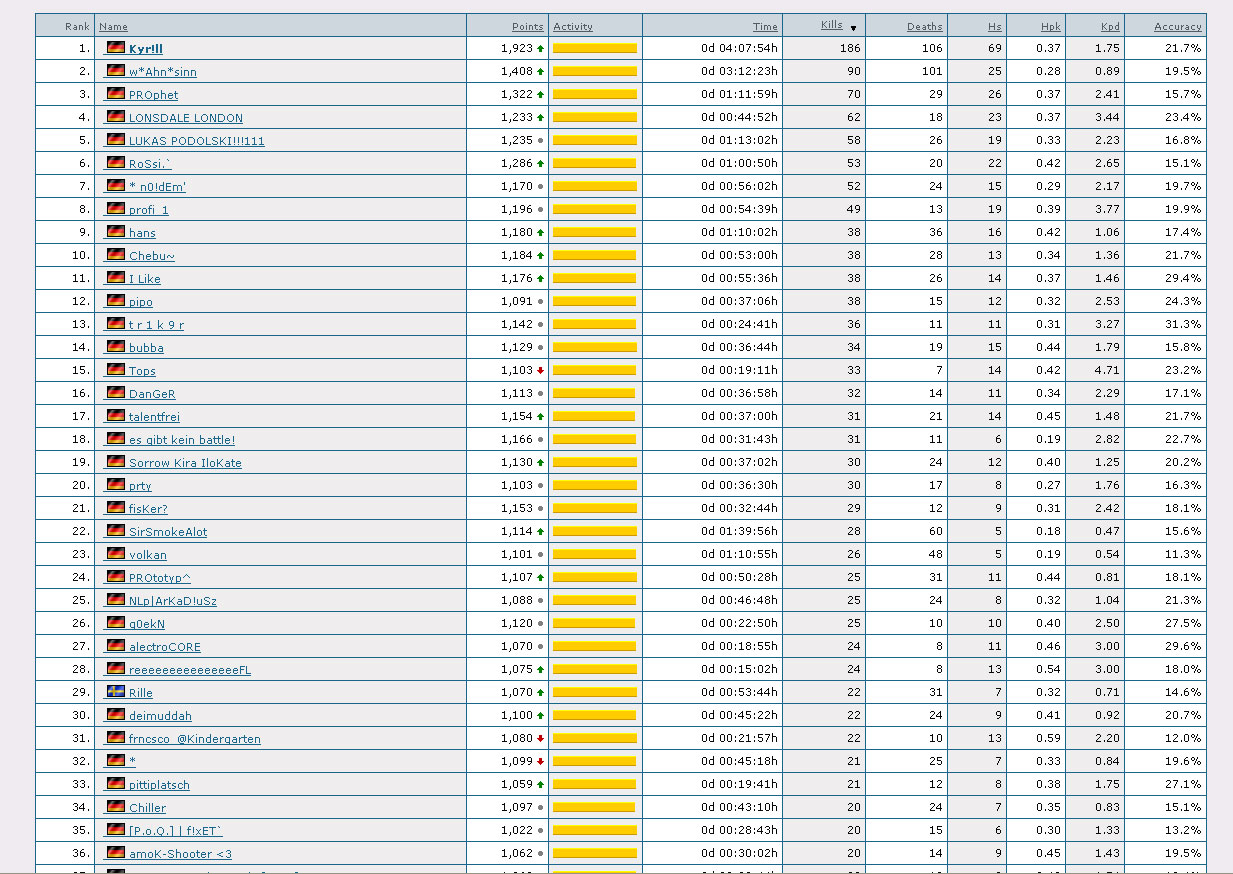Screen dimensions: 1233x874
Task: Sort by the Time column header
Action: point(765,27)
